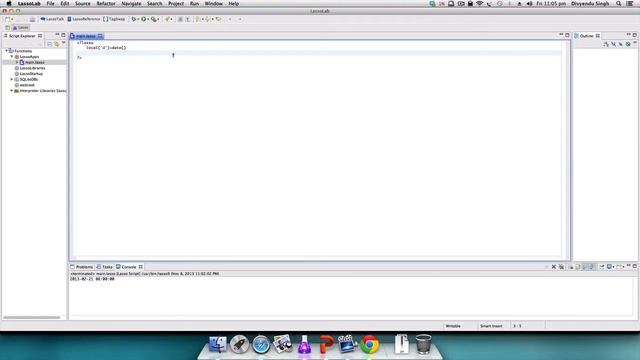Toggle Hide Fields icon in Outline toolbar

(x=613, y=44)
